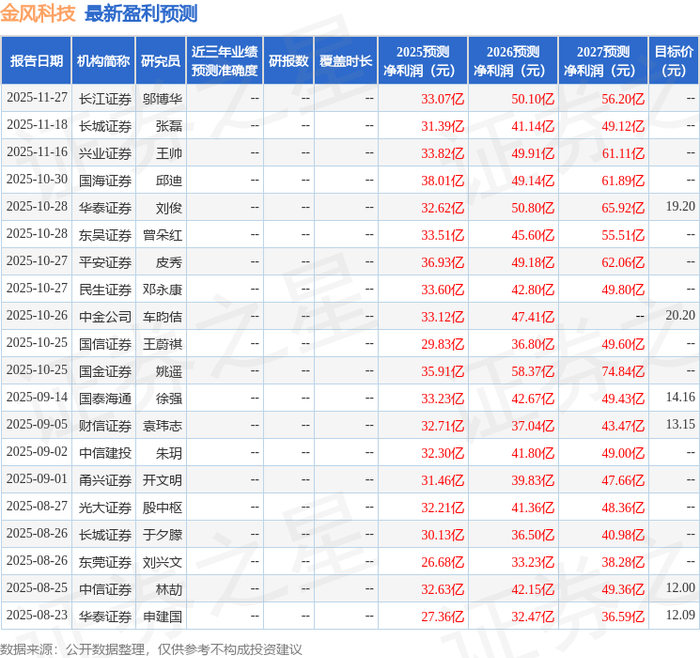Select the 机构简称 column header
The height and width of the screenshot is (658, 700).
click(x=103, y=61)
